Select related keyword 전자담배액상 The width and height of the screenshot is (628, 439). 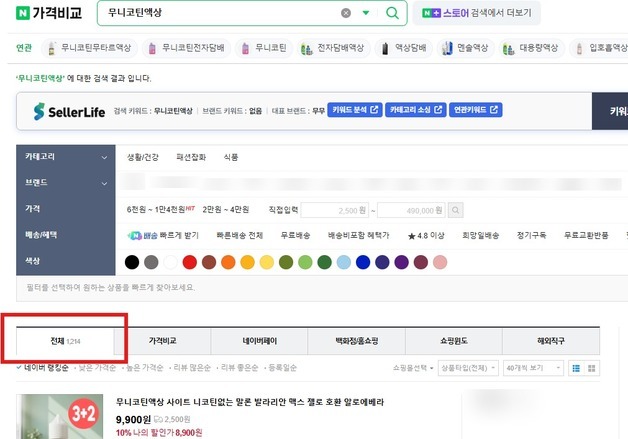(x=333, y=48)
